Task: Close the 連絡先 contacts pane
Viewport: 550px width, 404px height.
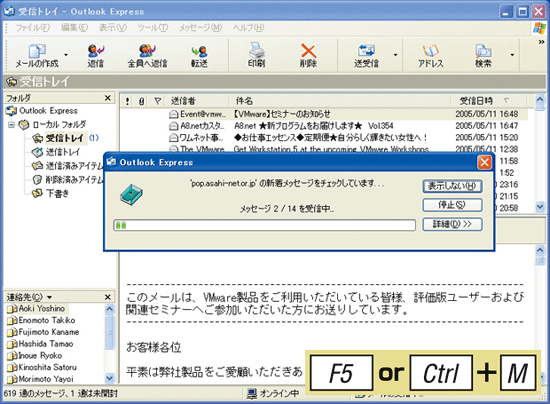Action: pyautogui.click(x=108, y=297)
